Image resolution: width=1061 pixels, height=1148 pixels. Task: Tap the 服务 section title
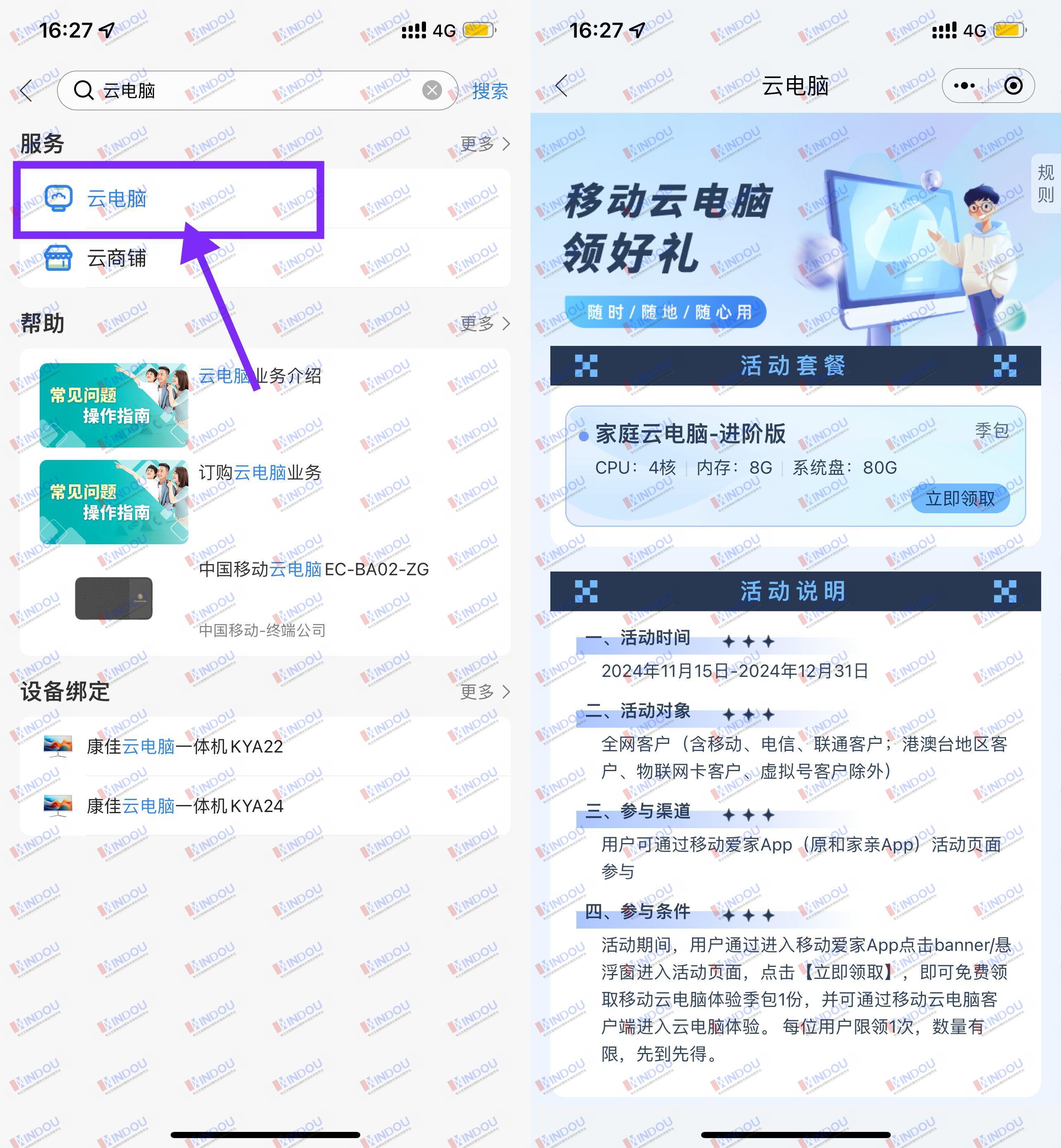[42, 143]
